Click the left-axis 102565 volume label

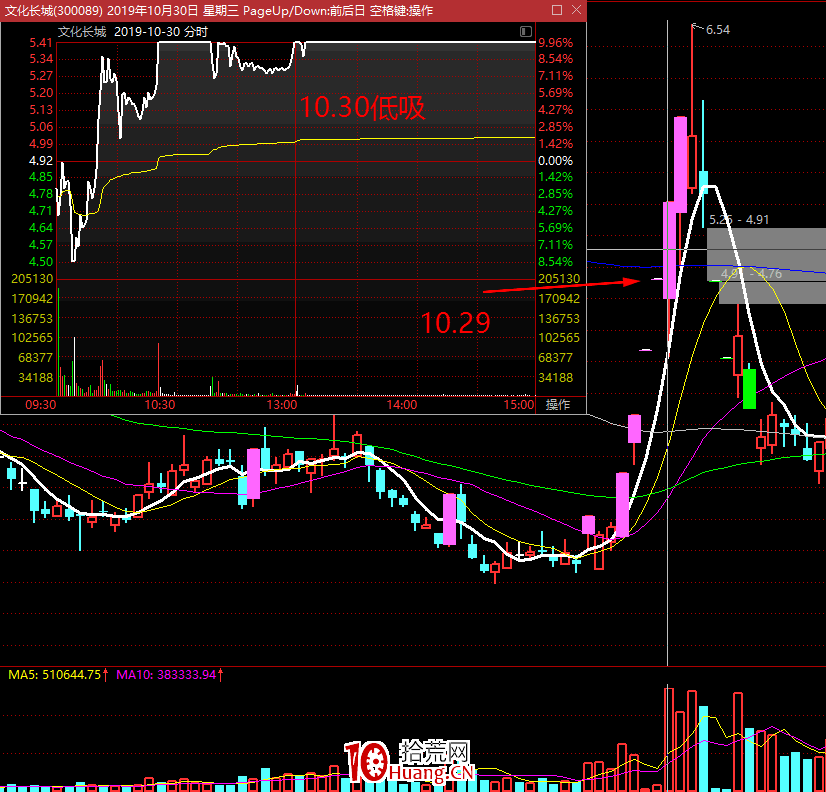click(x=32, y=337)
